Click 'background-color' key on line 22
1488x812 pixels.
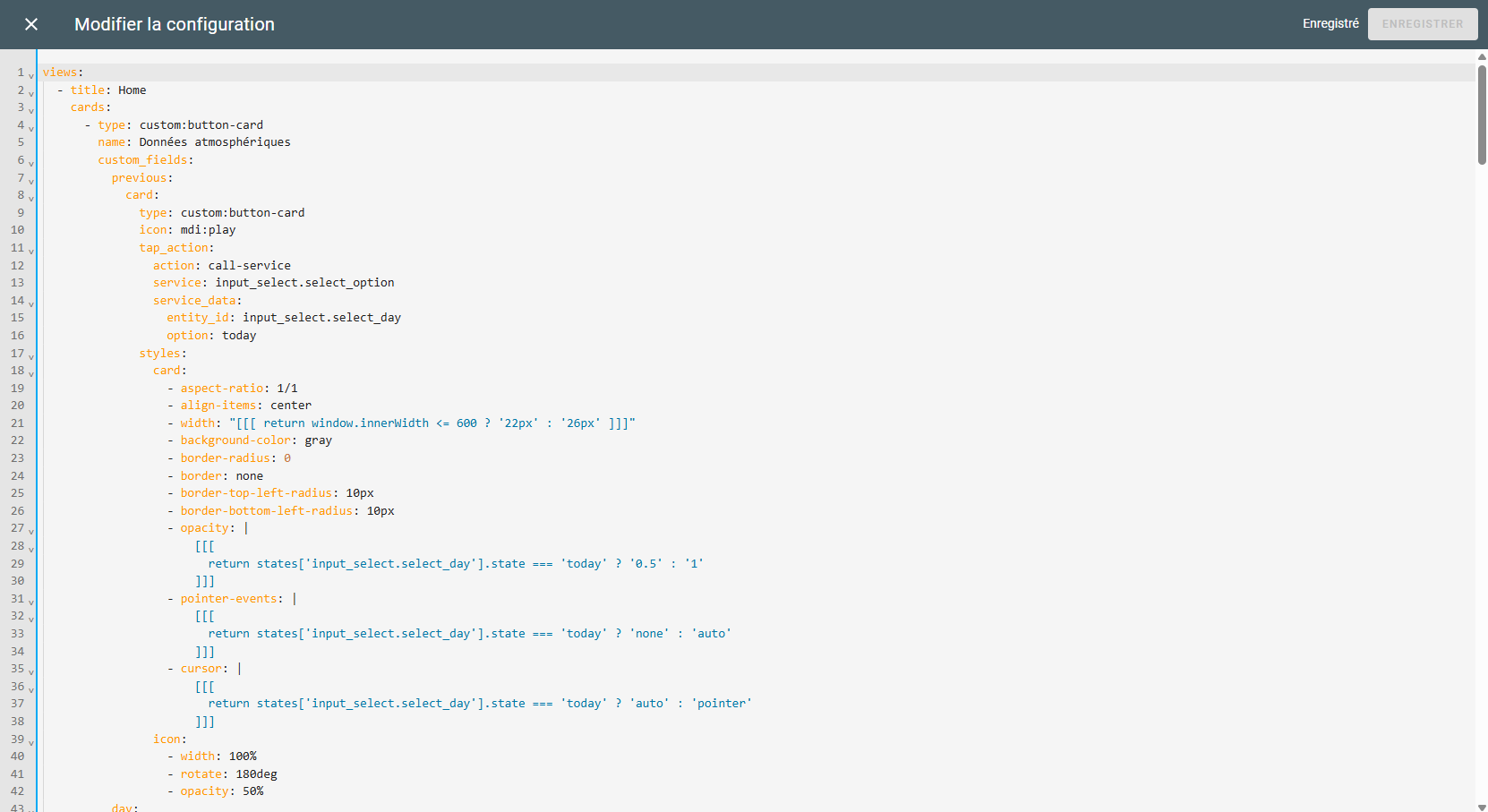tap(235, 440)
